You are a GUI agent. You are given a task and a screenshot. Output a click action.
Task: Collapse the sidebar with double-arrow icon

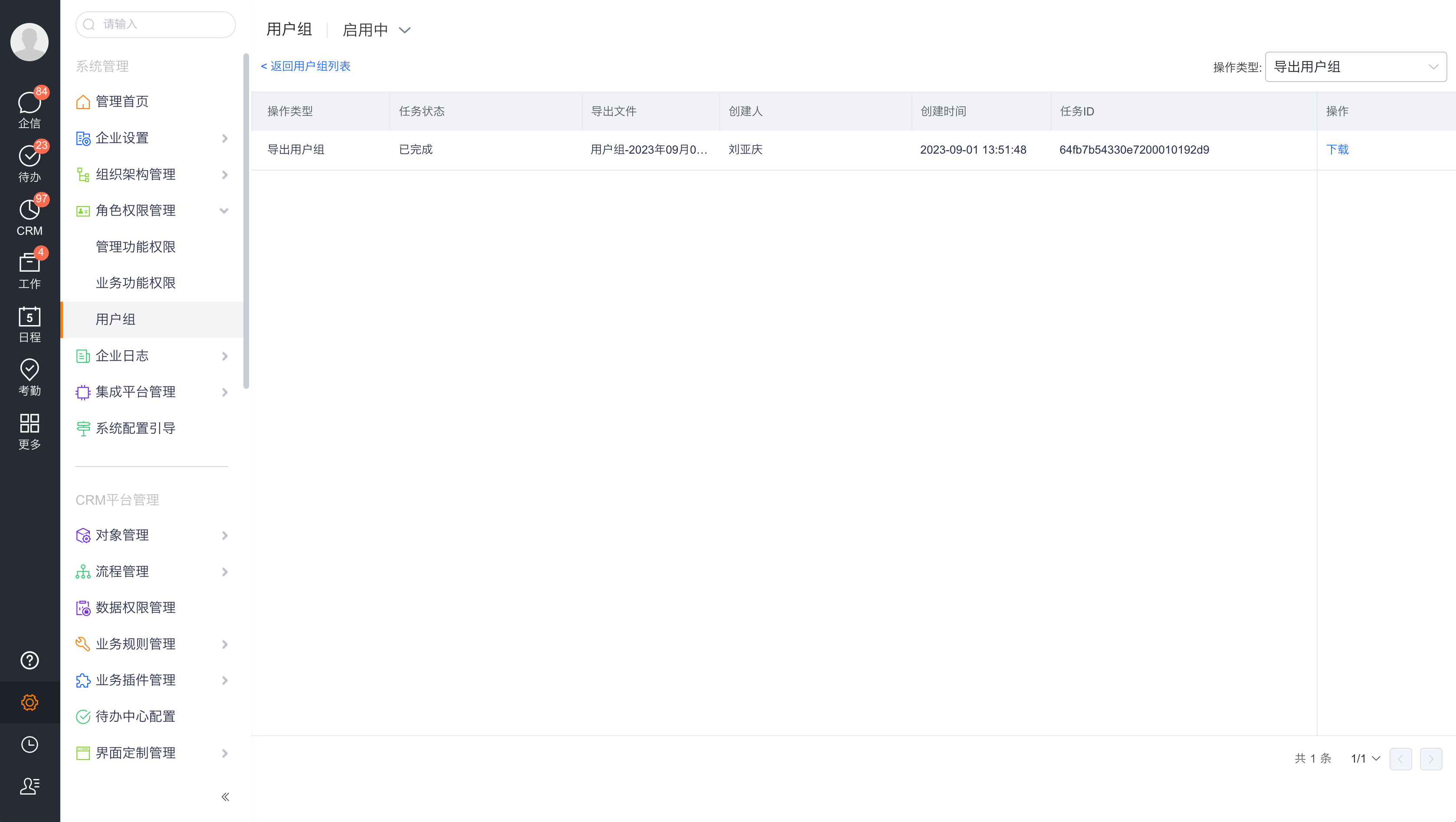pos(225,796)
